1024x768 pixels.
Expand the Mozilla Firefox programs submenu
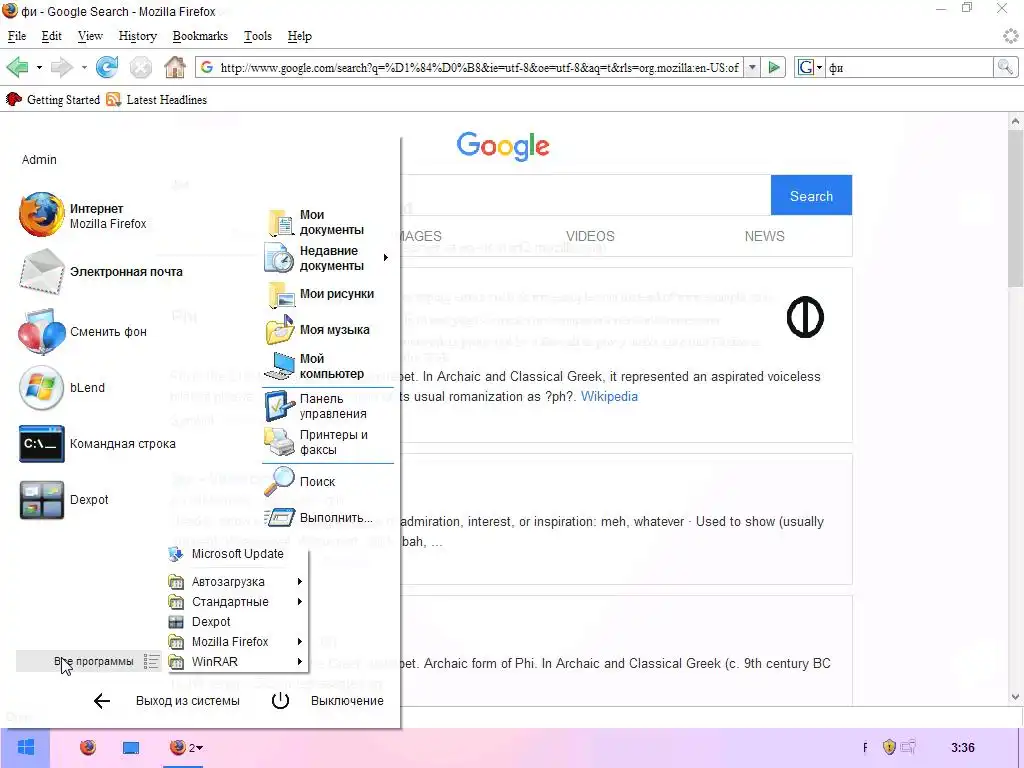click(x=236, y=641)
